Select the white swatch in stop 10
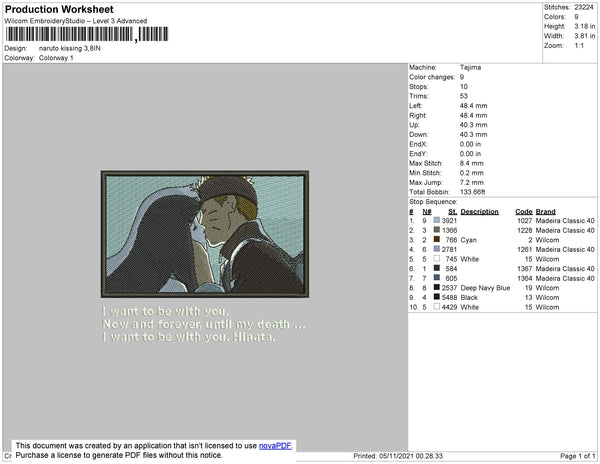This screenshot has height=464, width=600. (x=437, y=306)
